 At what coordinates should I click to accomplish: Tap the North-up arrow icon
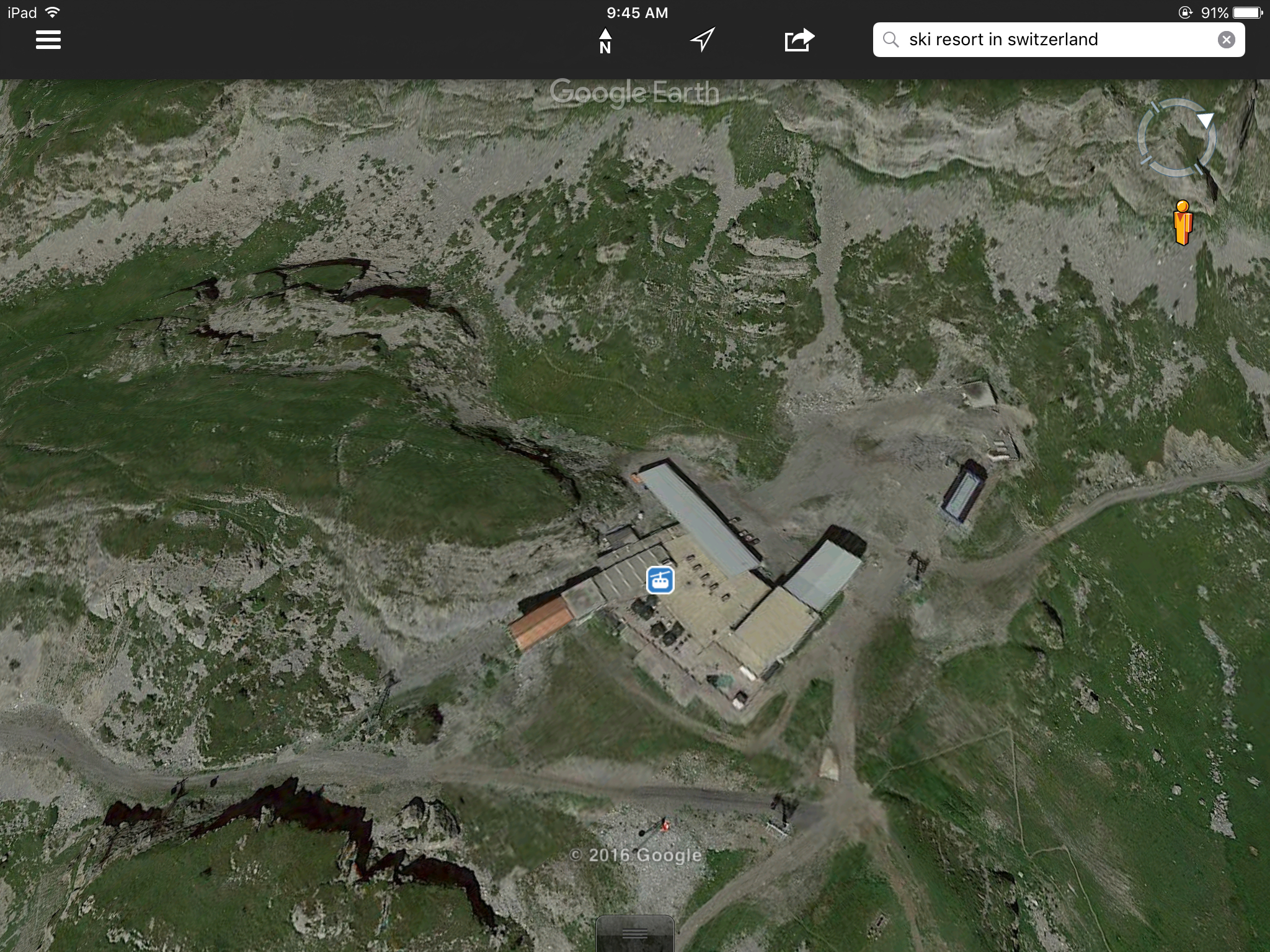click(x=605, y=41)
